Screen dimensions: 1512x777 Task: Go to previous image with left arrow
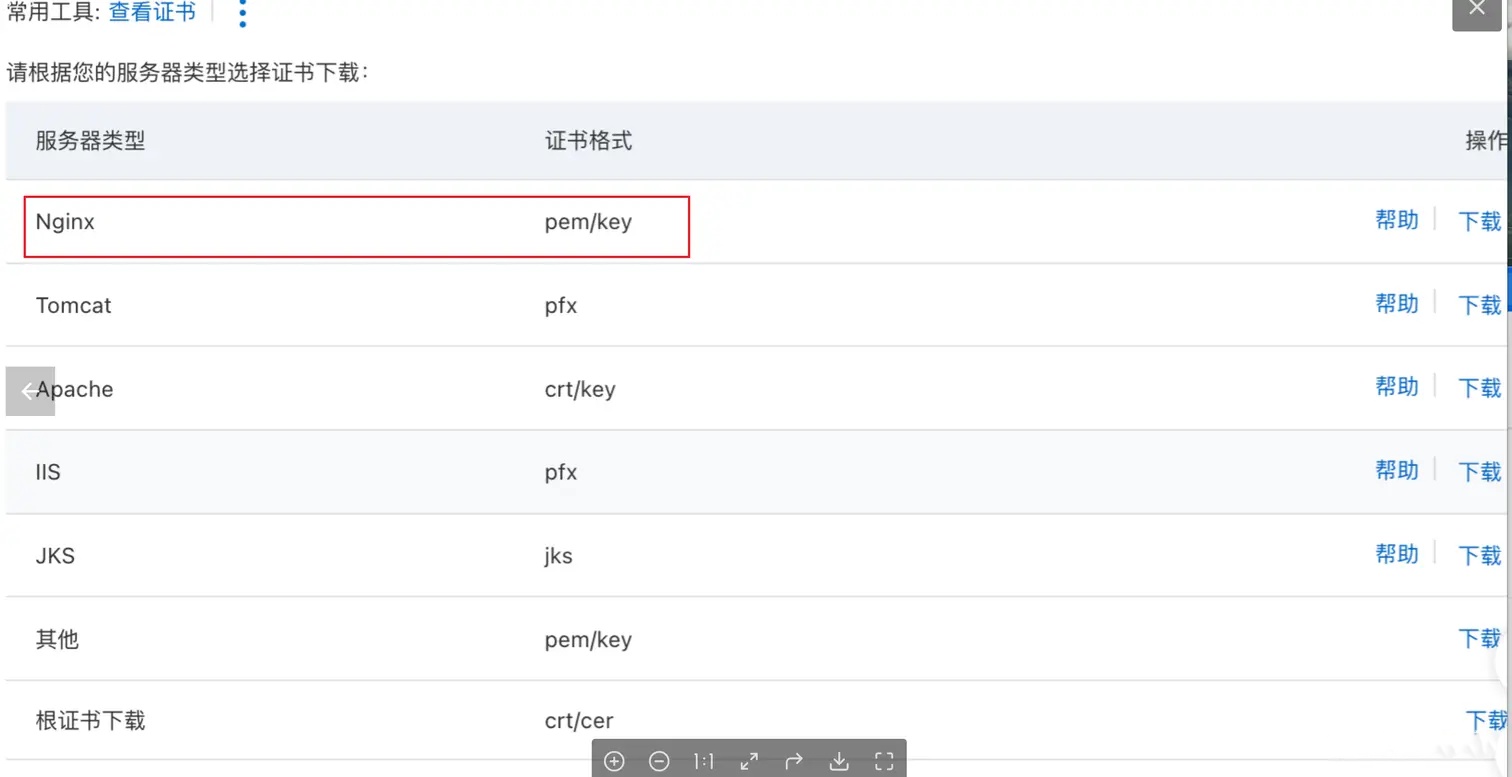click(30, 391)
